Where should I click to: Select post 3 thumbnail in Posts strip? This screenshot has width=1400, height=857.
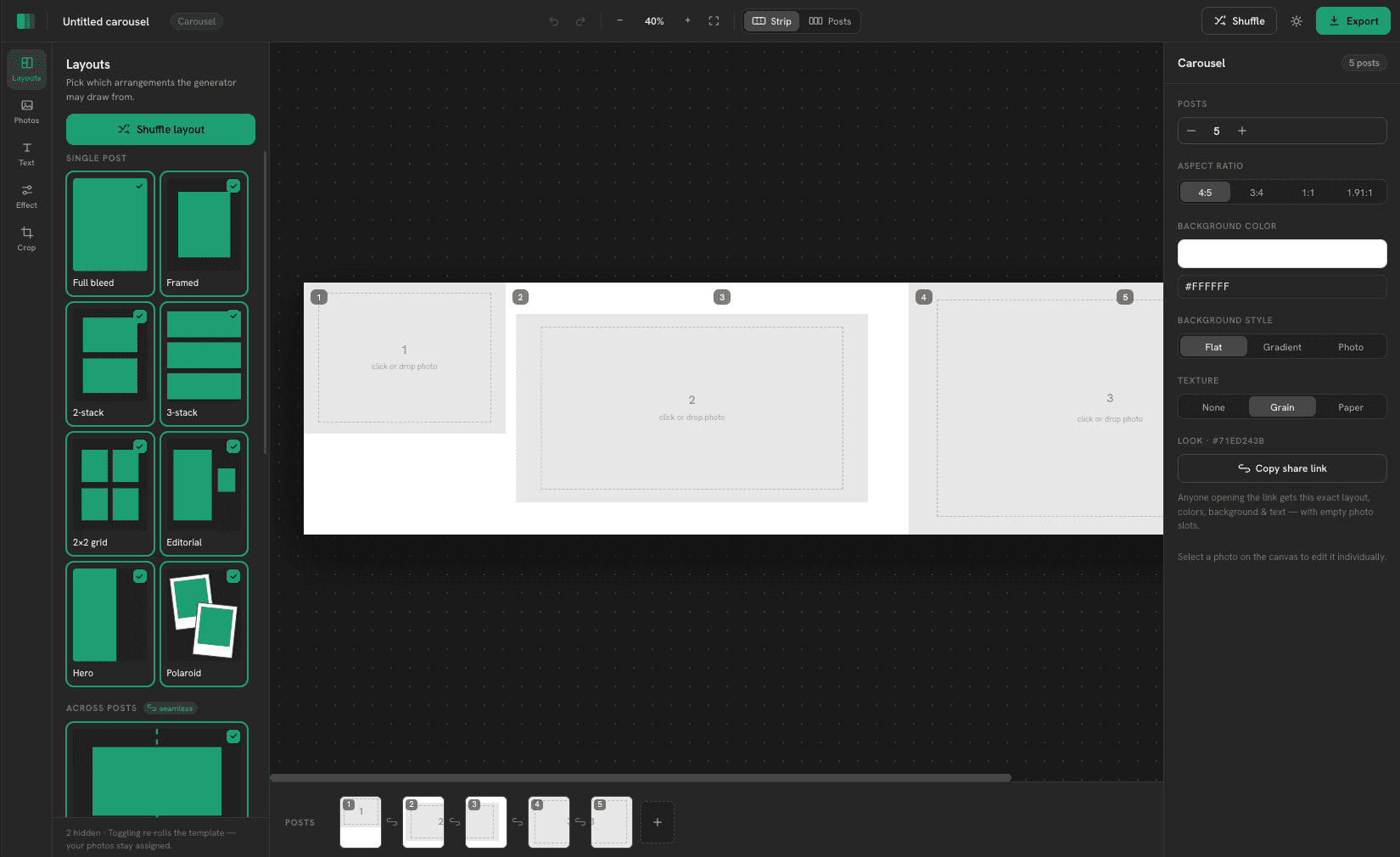click(x=486, y=822)
